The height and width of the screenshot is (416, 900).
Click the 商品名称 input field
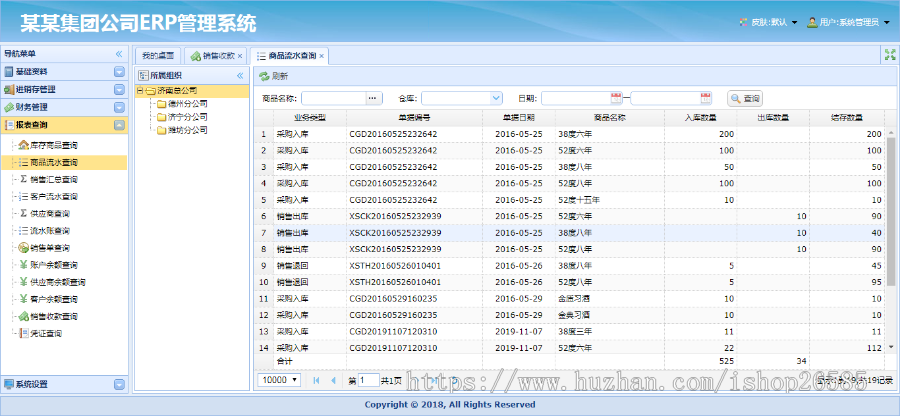(333, 98)
